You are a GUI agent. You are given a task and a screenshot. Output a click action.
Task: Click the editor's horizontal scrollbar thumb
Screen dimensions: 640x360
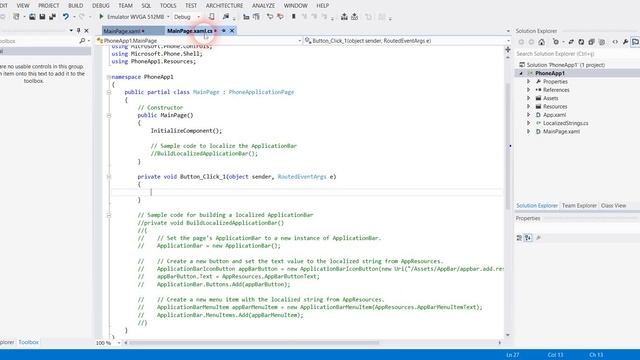[254, 343]
